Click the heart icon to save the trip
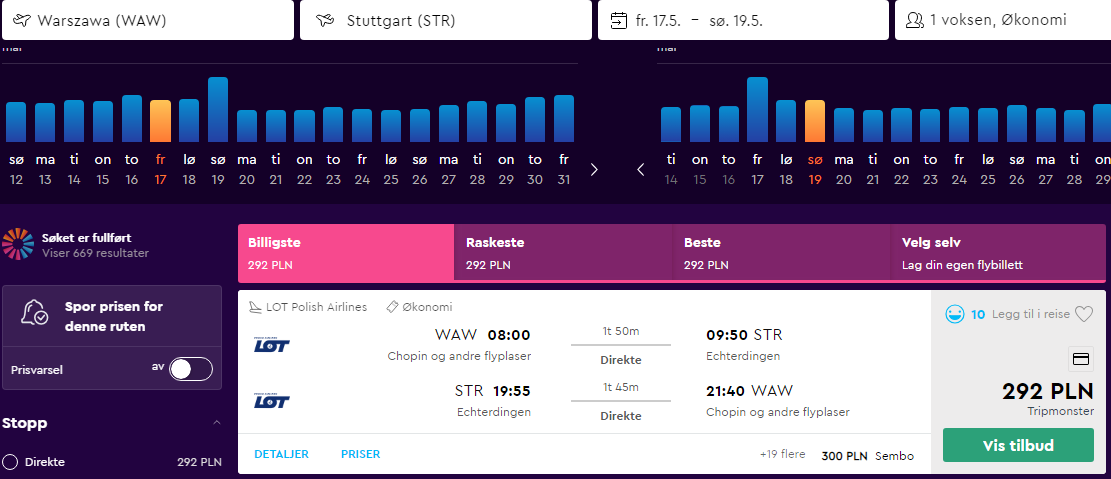 coord(1083,314)
